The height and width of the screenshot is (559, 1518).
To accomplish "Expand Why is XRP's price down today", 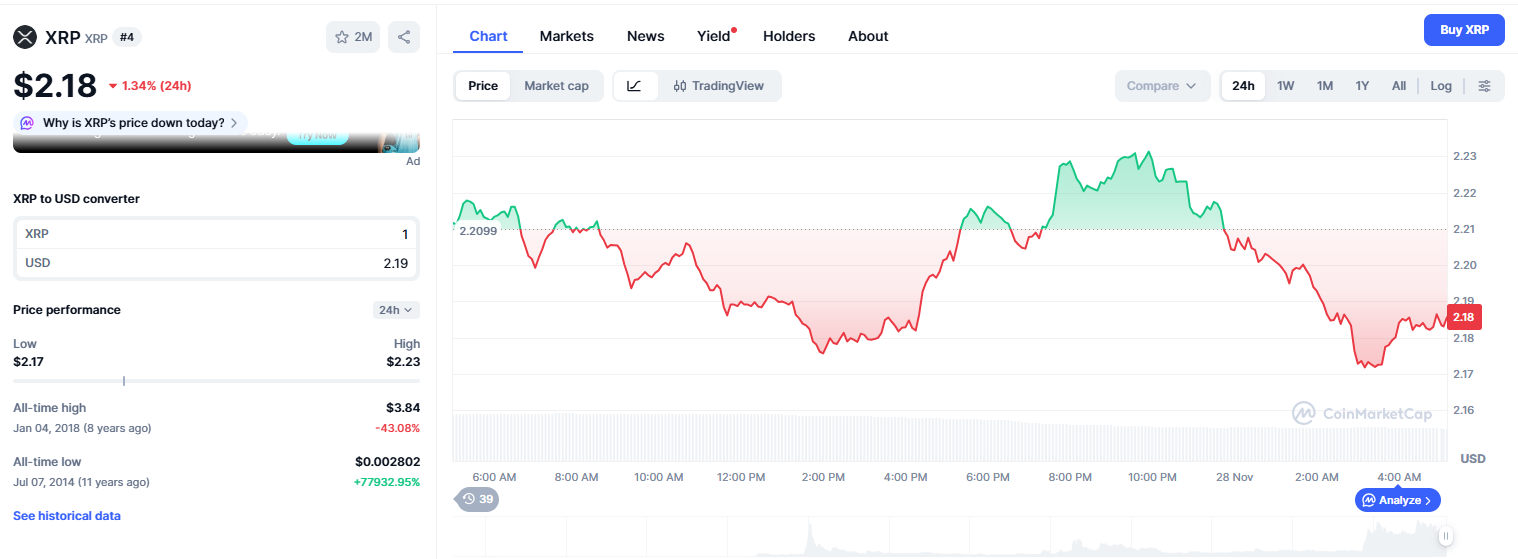I will click(x=131, y=123).
